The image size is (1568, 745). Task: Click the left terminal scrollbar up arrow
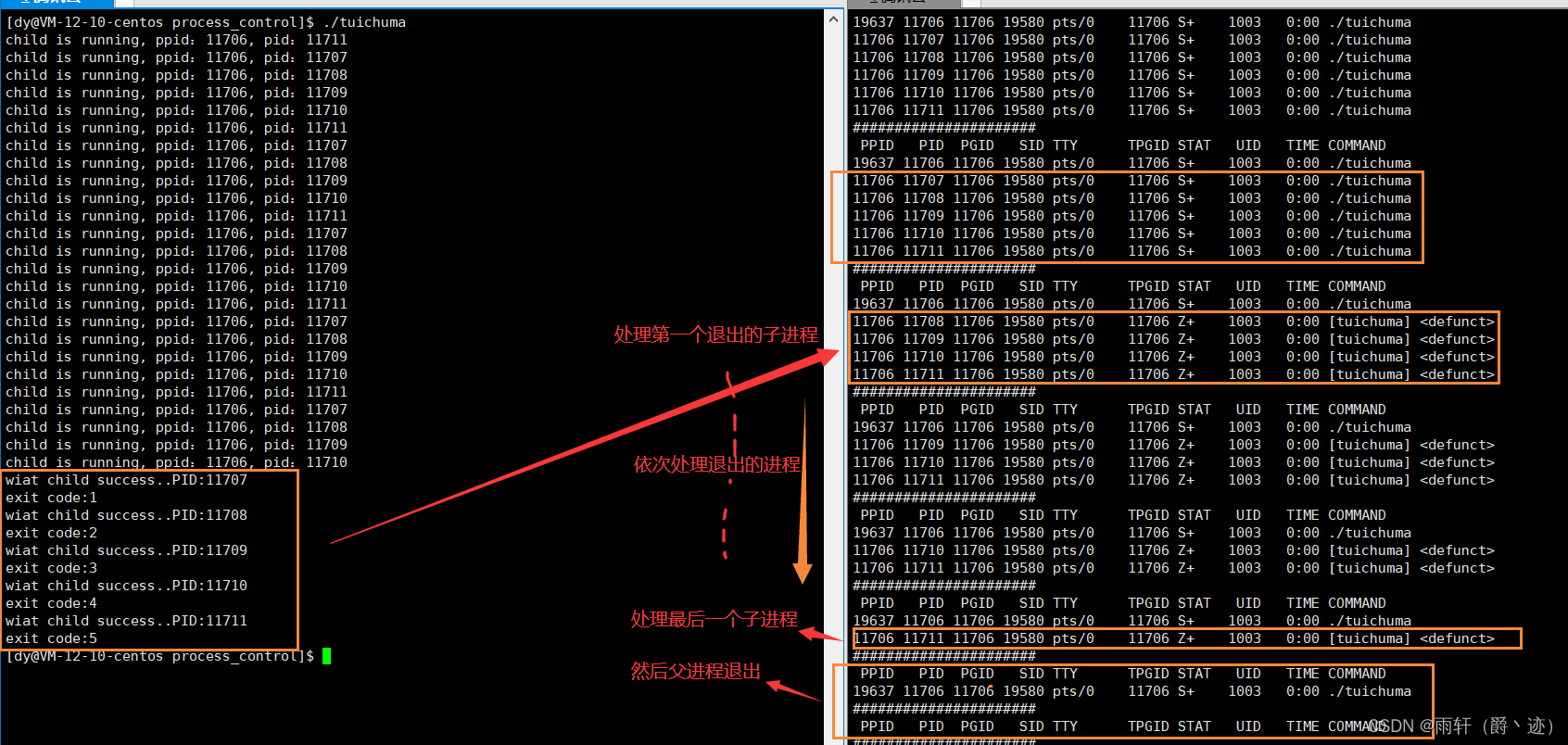click(x=833, y=19)
